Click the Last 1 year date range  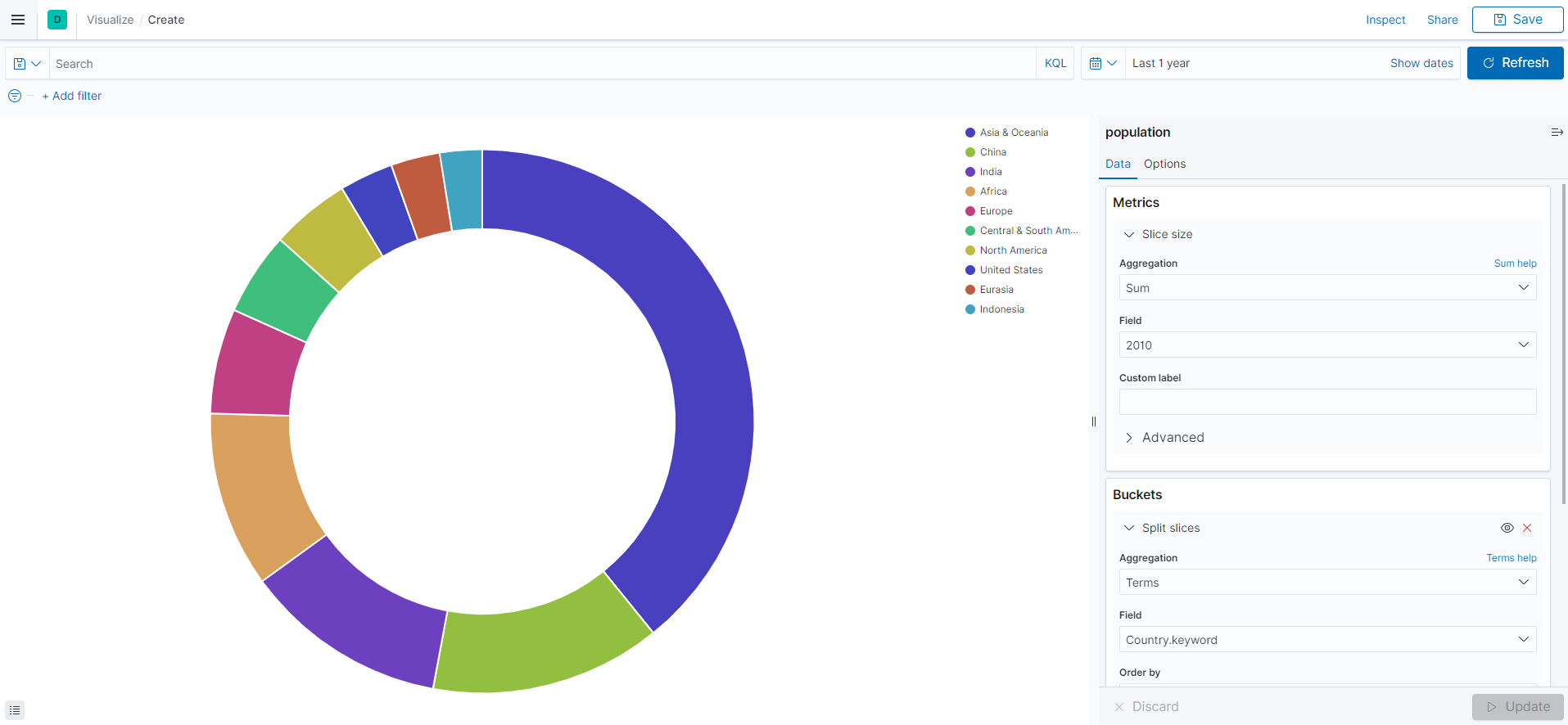(1161, 63)
